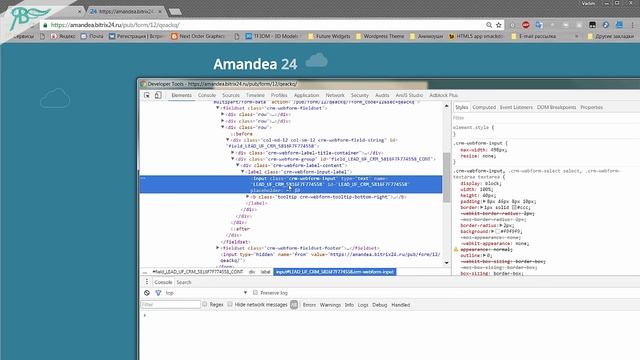This screenshot has height=360, width=640.
Task: Expand the first div class row node
Action: coord(223,115)
